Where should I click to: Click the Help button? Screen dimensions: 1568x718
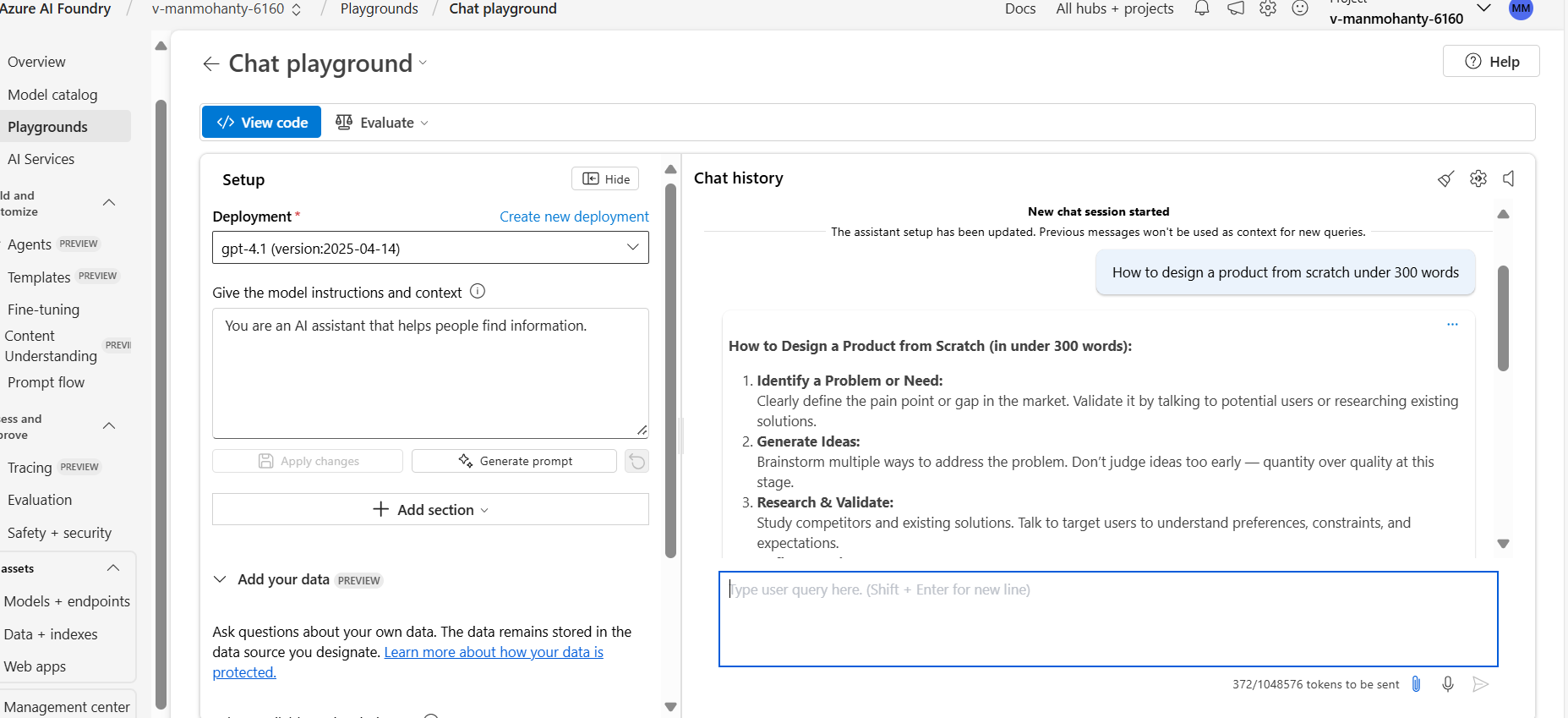coord(1491,61)
